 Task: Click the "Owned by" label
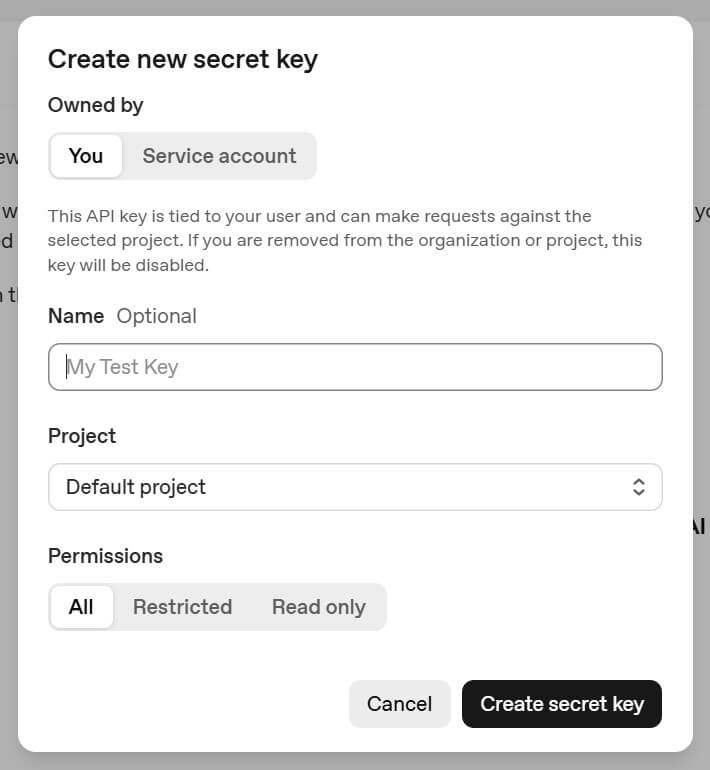(x=96, y=105)
